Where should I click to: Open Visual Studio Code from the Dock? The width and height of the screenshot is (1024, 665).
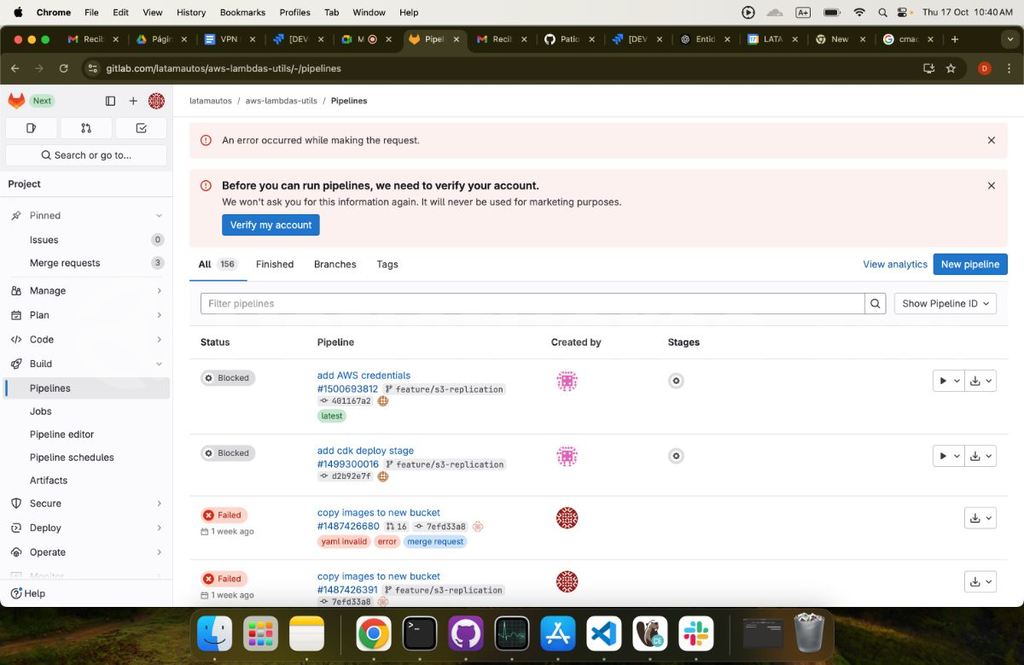pyautogui.click(x=603, y=634)
